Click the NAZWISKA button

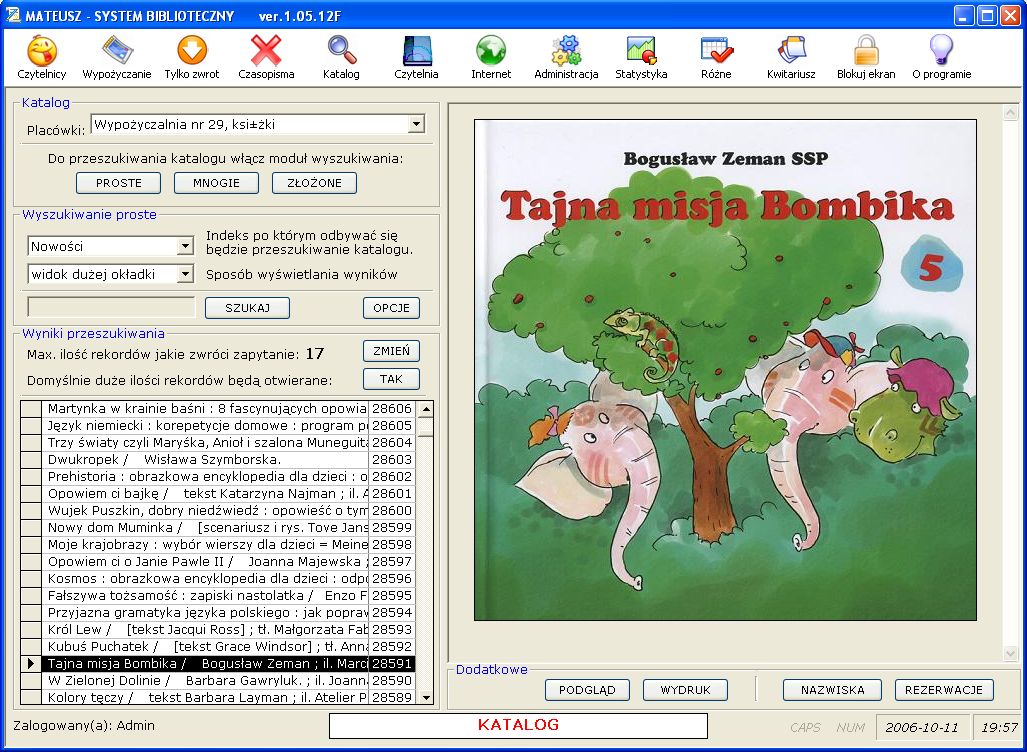[x=832, y=690]
